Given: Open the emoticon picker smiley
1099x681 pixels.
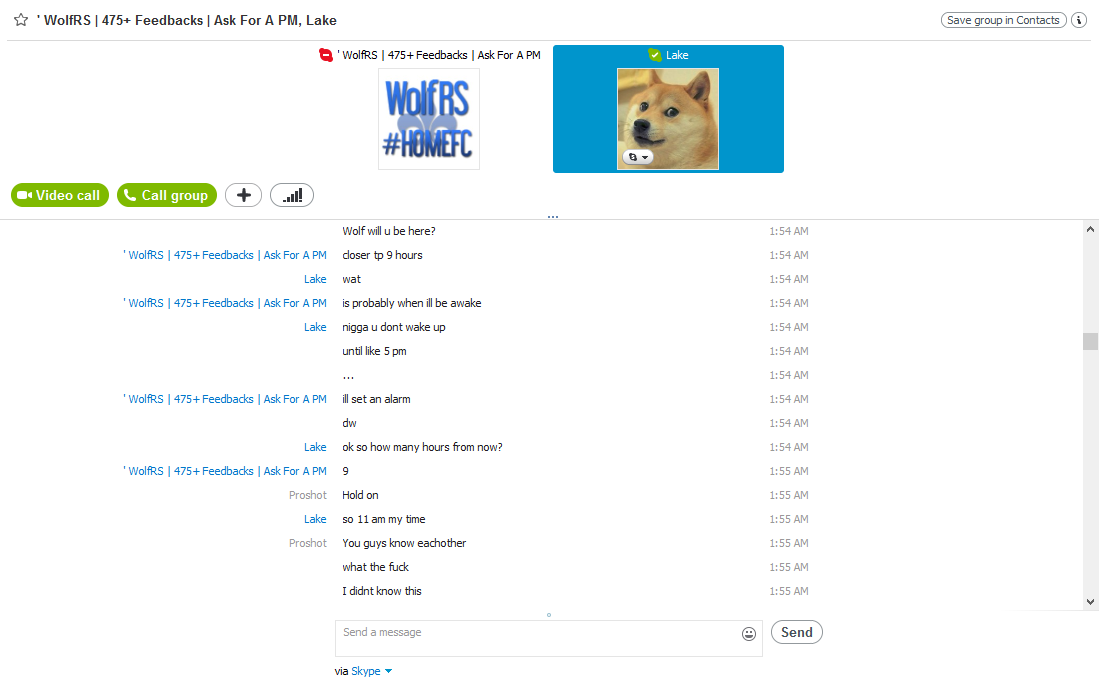Looking at the screenshot, I should (749, 634).
